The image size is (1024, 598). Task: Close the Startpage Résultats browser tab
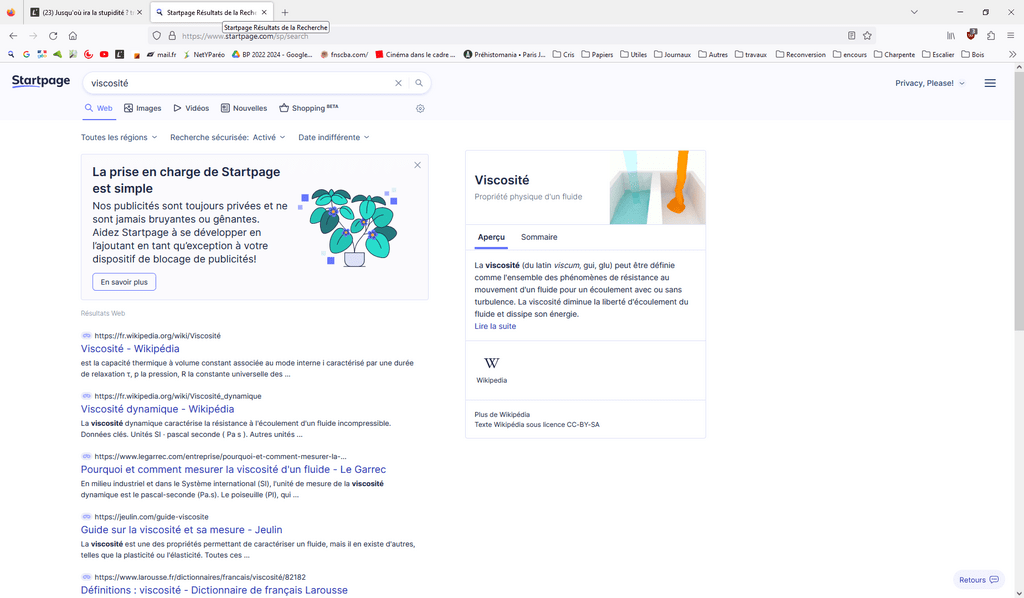point(264,12)
